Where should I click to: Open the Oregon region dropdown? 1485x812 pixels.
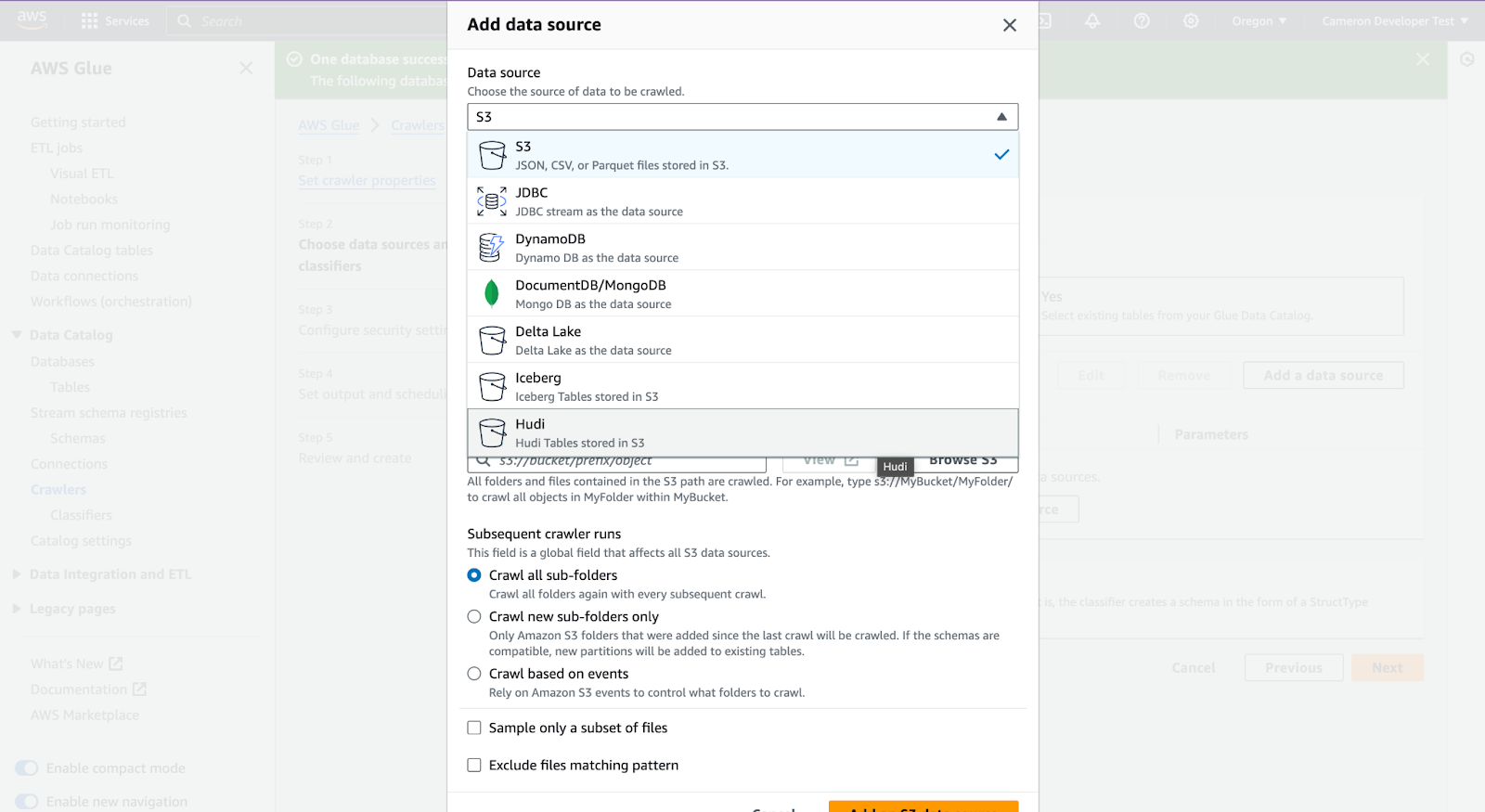(x=1259, y=20)
